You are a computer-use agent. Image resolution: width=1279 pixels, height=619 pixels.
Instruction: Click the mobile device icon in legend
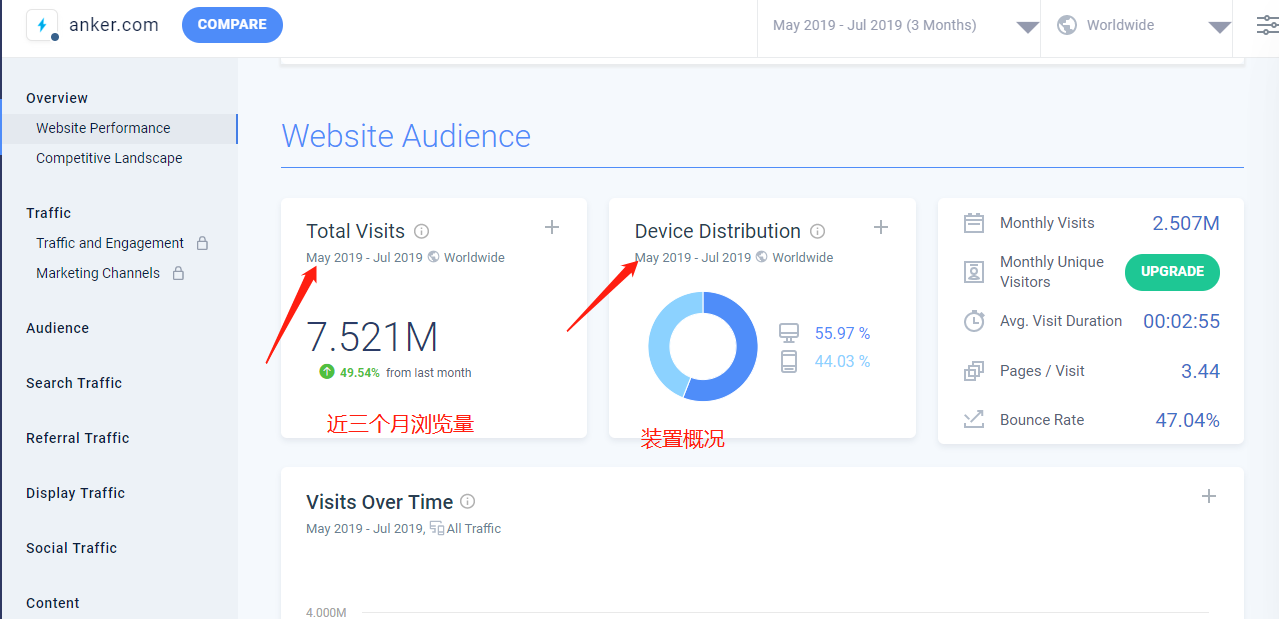(789, 361)
